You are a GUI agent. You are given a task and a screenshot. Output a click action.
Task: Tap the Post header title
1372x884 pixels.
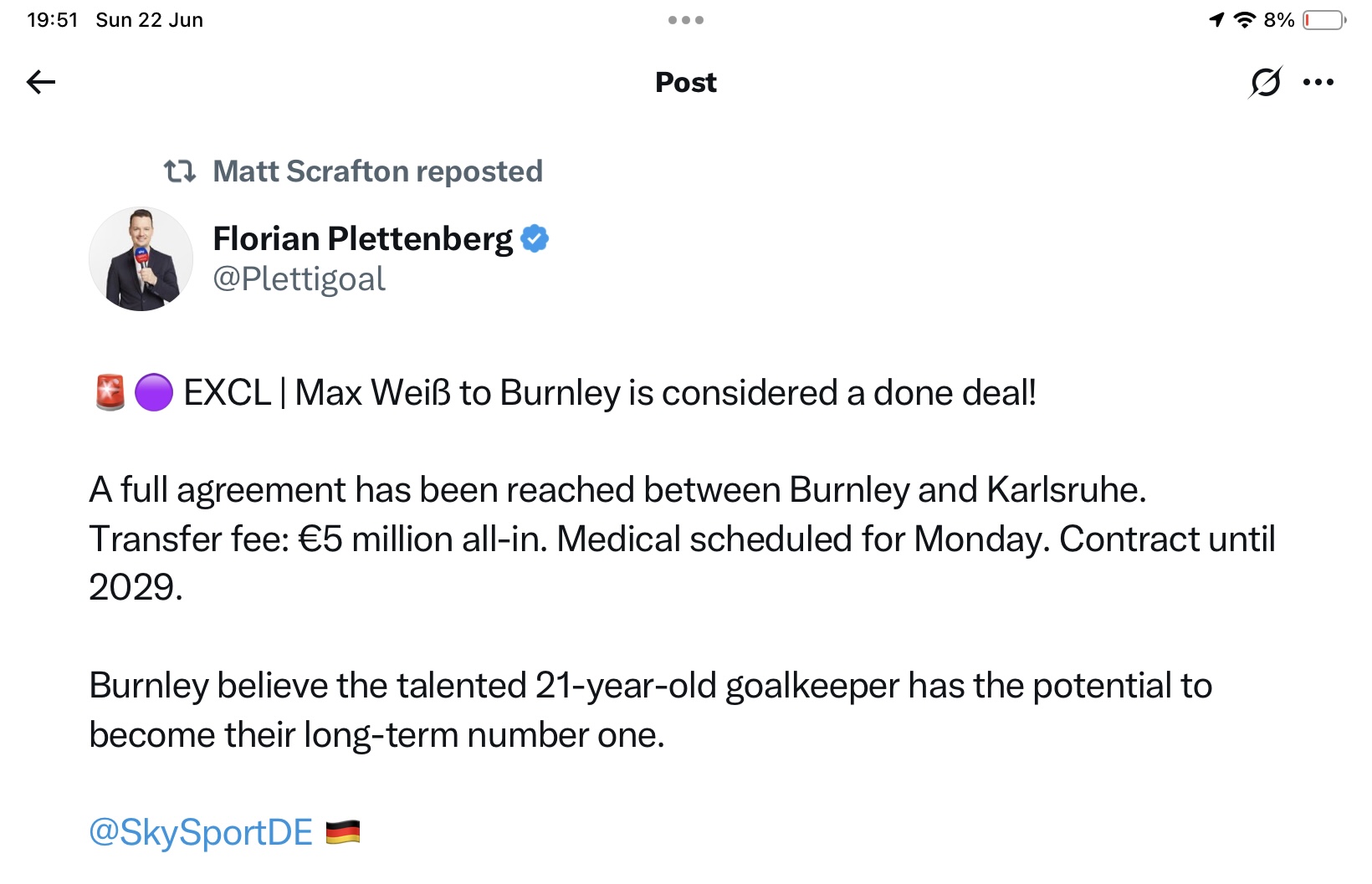pyautogui.click(x=686, y=82)
